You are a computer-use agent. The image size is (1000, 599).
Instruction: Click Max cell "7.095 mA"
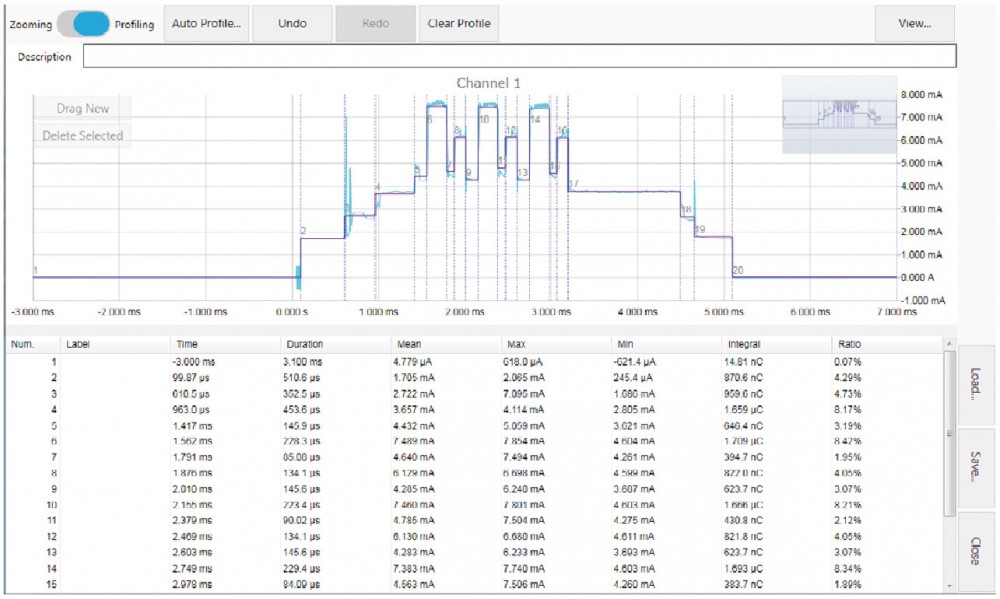524,394
